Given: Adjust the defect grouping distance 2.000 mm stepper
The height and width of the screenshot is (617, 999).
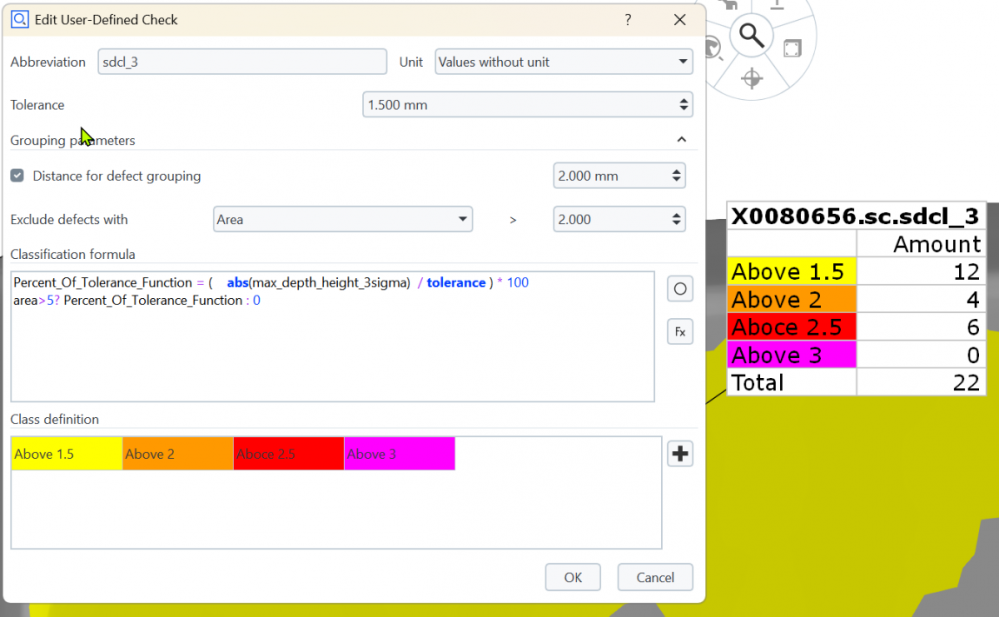Looking at the screenshot, I should (x=677, y=176).
